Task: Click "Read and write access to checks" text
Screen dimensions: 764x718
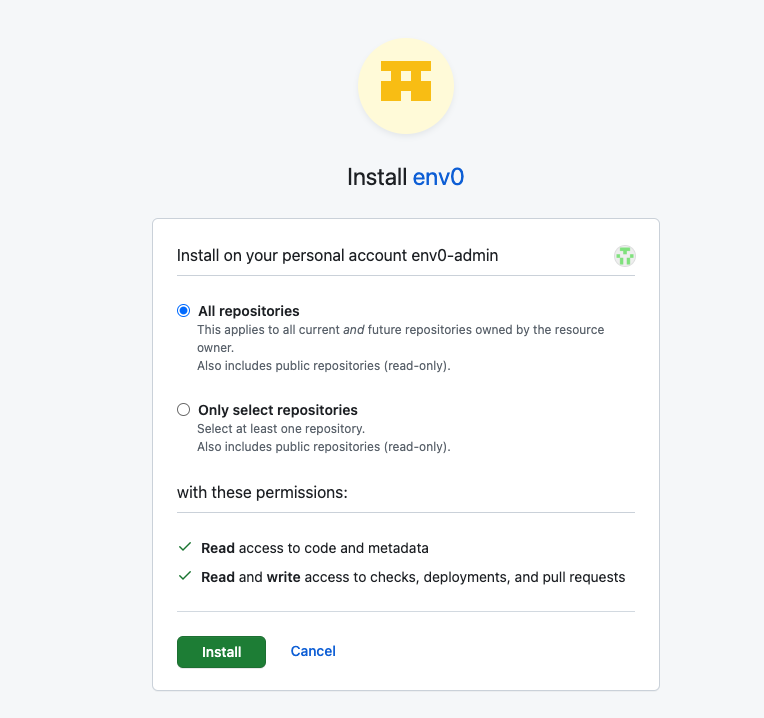Action: point(413,577)
